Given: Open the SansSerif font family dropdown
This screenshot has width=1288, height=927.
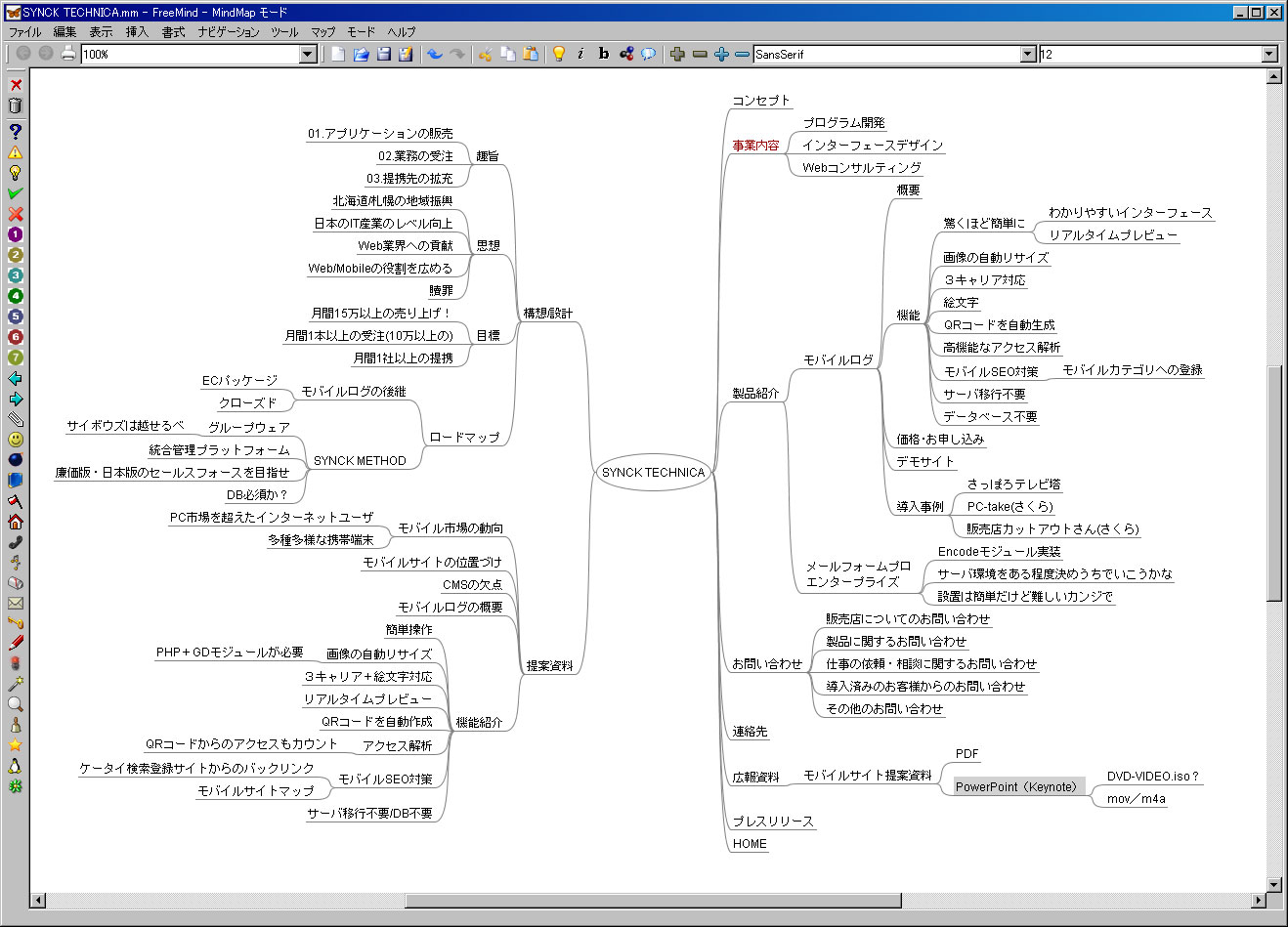Looking at the screenshot, I should [1028, 55].
